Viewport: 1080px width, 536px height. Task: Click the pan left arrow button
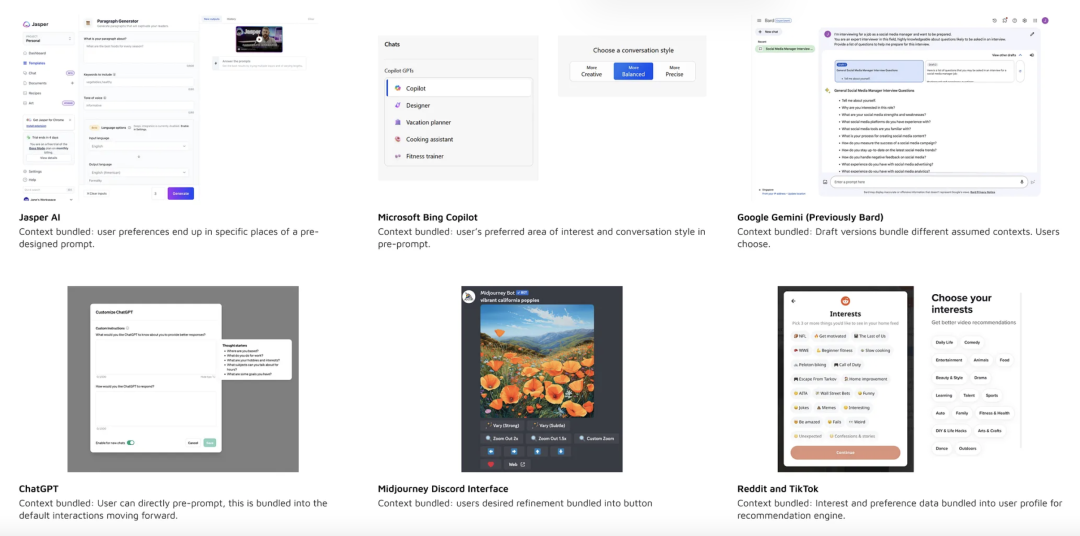pyautogui.click(x=491, y=451)
